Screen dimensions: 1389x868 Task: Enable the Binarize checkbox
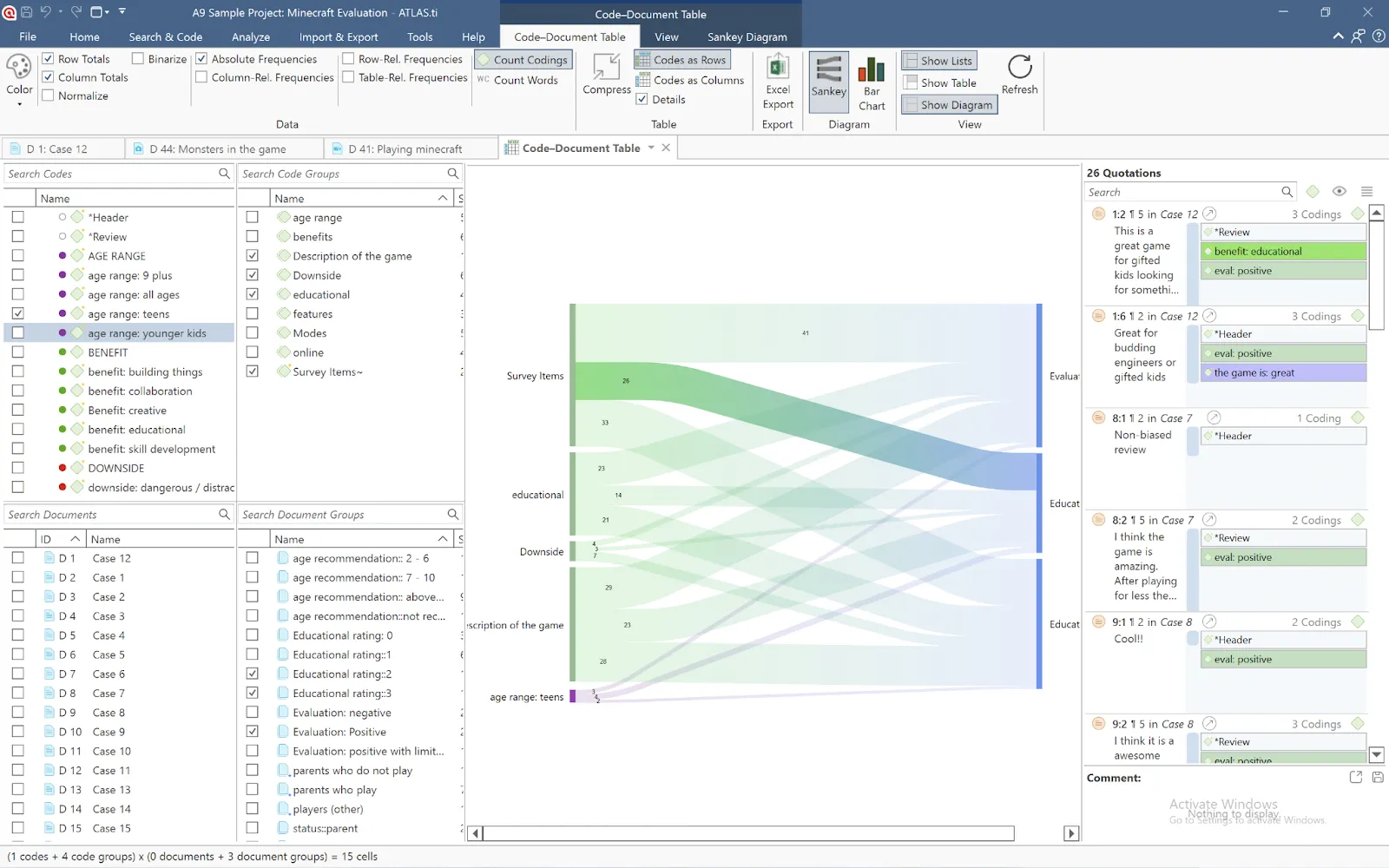click(x=136, y=58)
